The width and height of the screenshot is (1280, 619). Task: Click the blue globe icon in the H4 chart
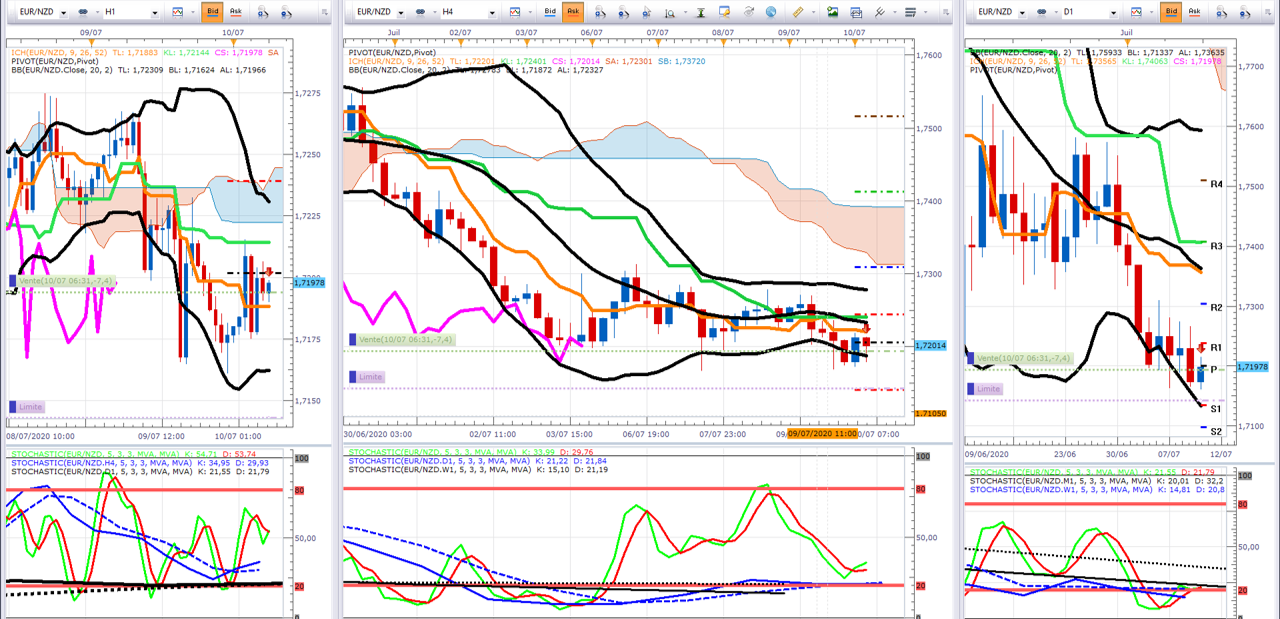click(x=771, y=12)
